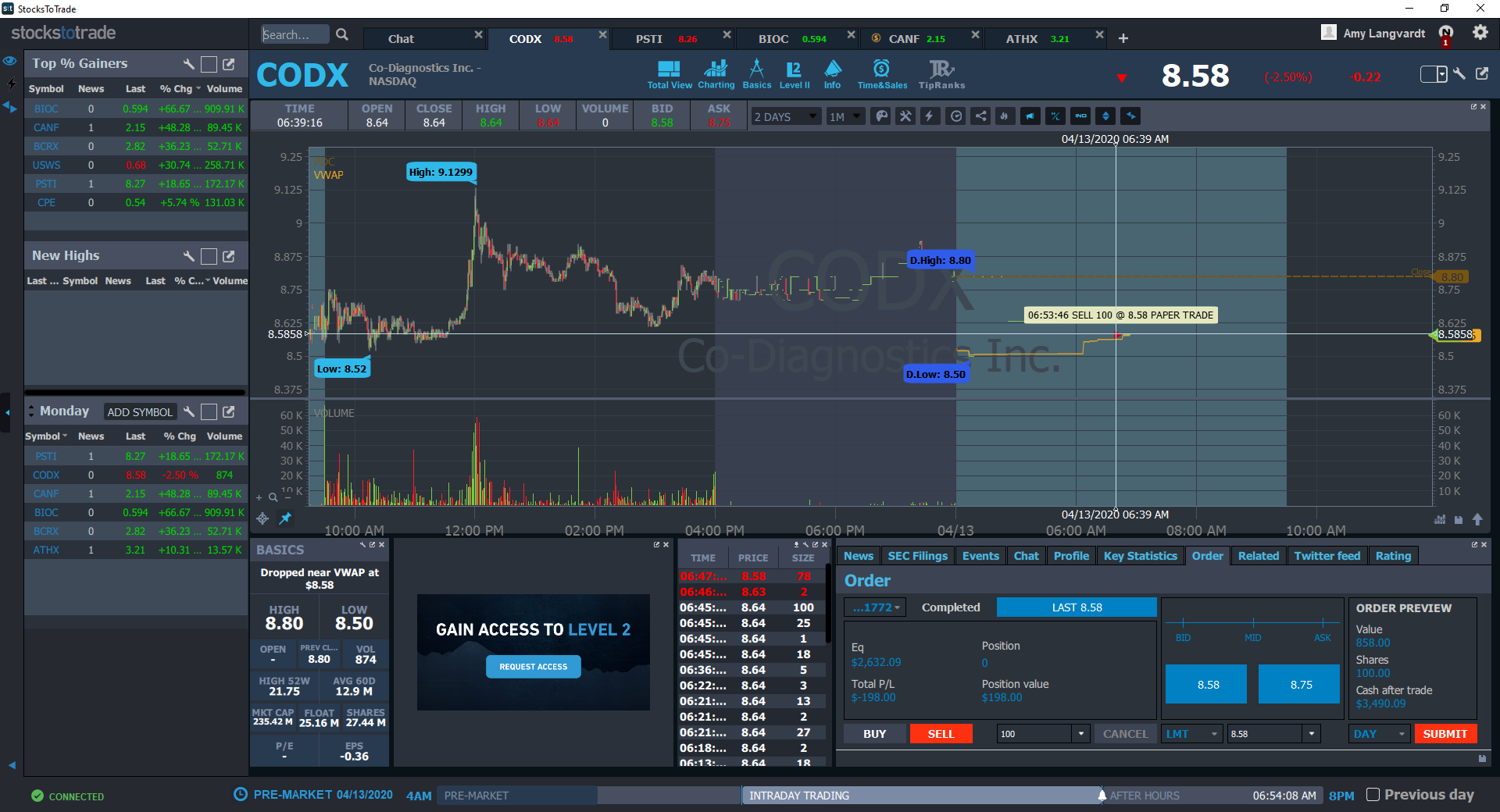
Task: Pop out the Top % Gainers panel
Action: pos(229,64)
